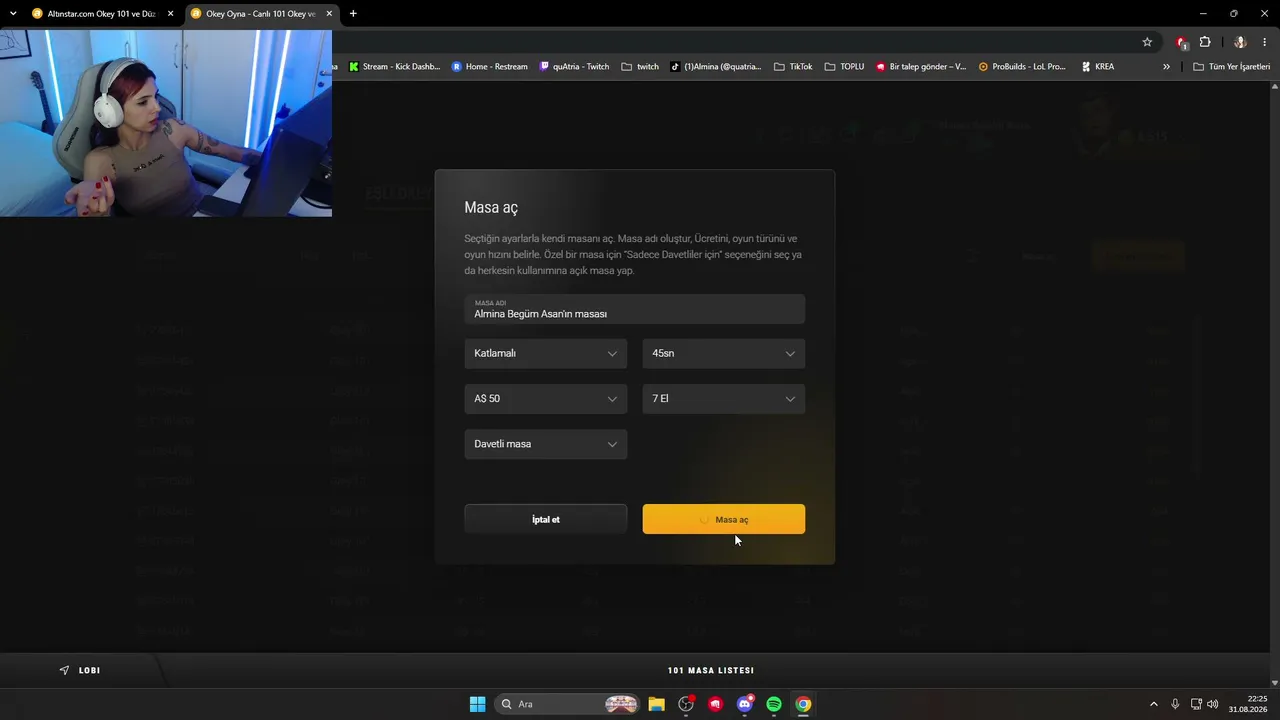
Task: Show more bookmarks with the double chevron
Action: (x=1166, y=67)
